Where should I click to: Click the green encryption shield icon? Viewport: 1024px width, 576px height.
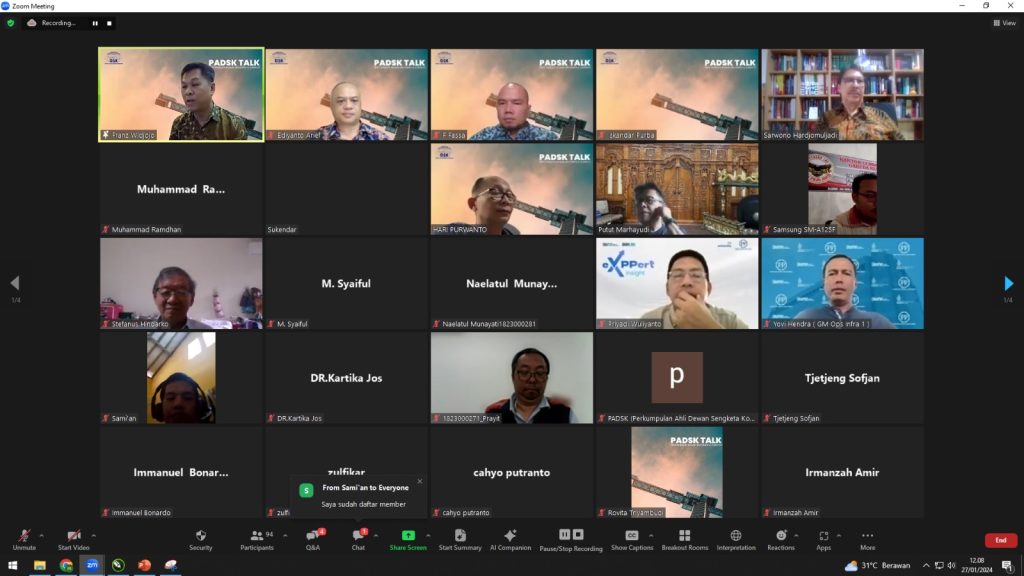point(10,23)
